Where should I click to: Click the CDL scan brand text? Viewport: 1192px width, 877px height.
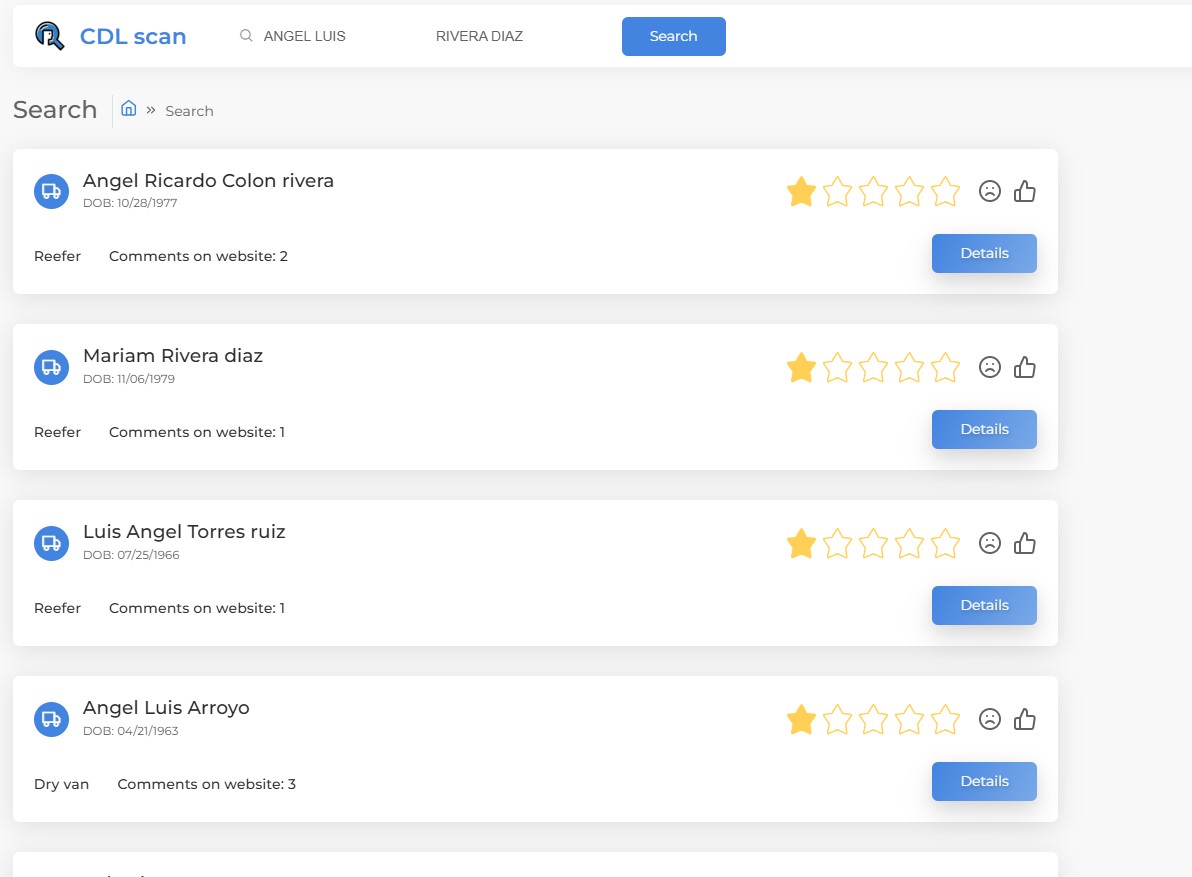(x=133, y=37)
